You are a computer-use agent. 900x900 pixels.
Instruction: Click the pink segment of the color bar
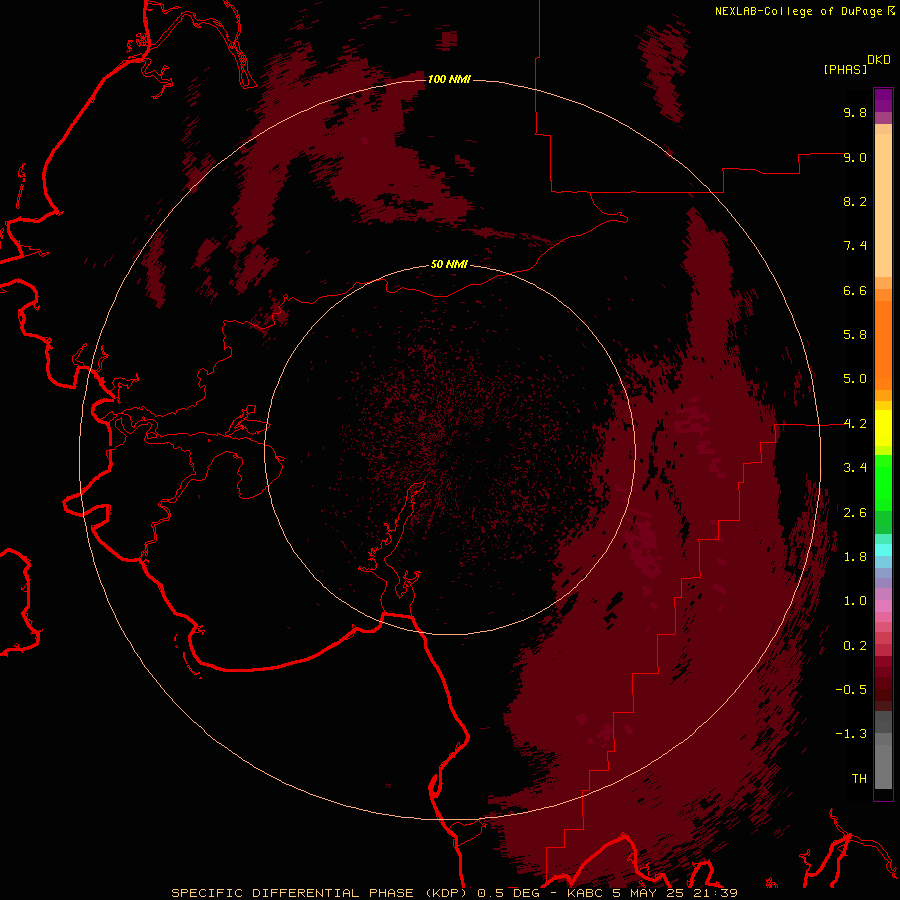[x=883, y=606]
